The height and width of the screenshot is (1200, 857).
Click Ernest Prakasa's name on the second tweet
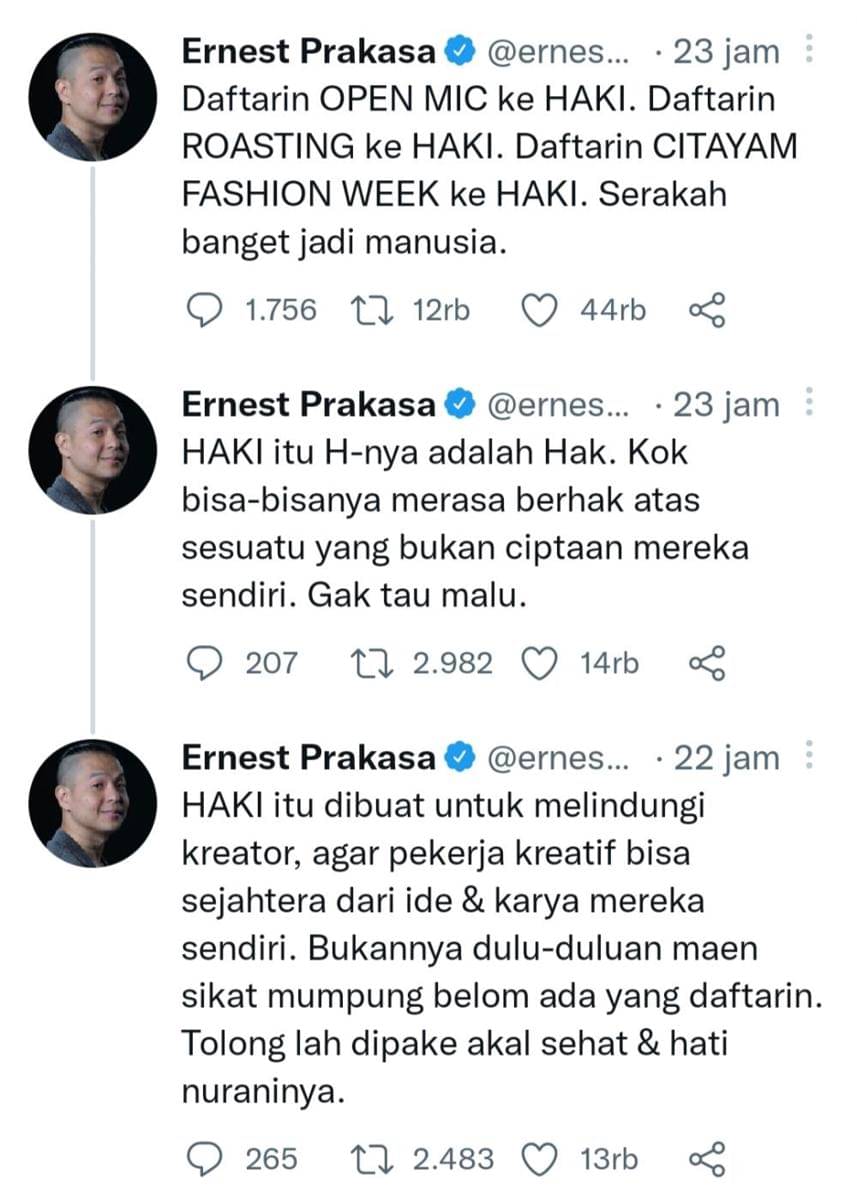point(309,405)
